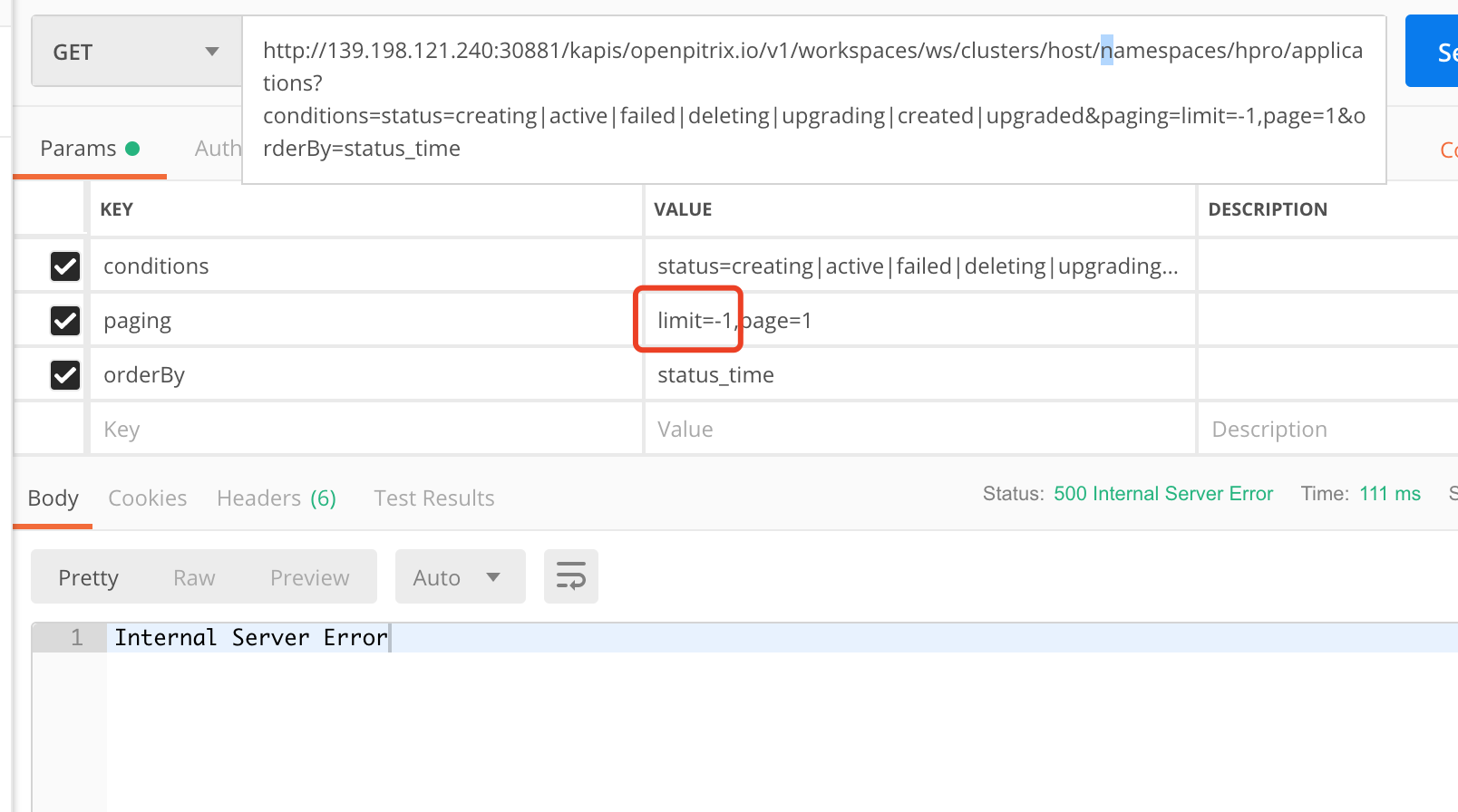Select the Pretty view button
This screenshot has width=1458, height=812.
[89, 577]
